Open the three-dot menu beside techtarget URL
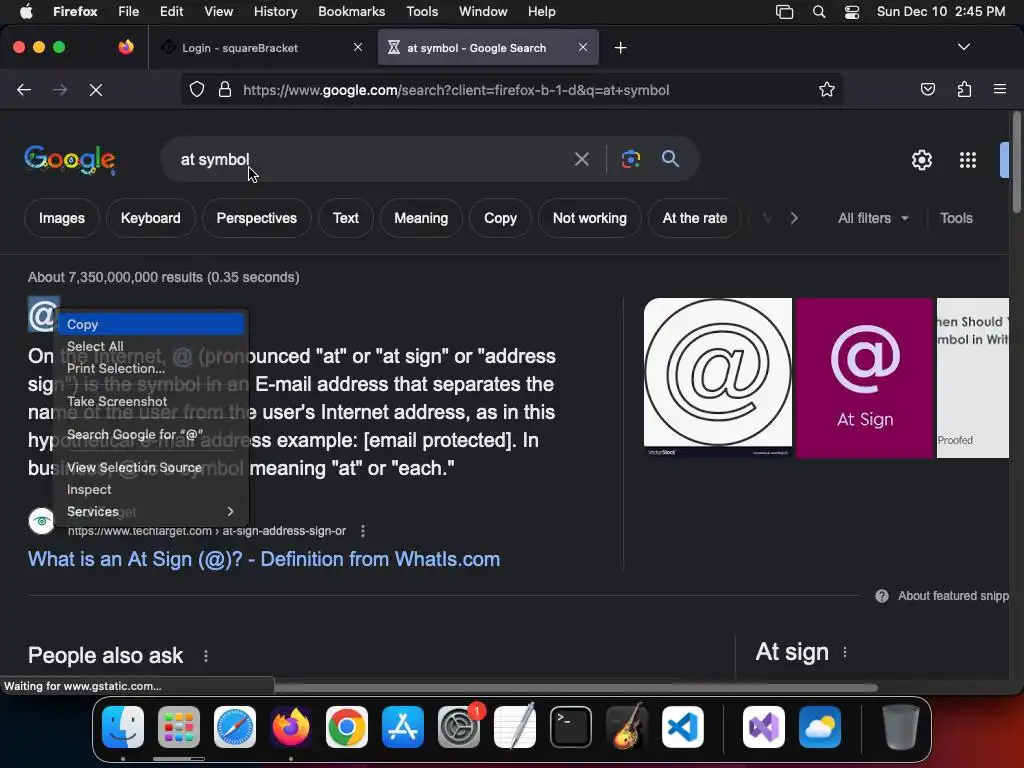Screen dimensions: 1024x768 363,531
